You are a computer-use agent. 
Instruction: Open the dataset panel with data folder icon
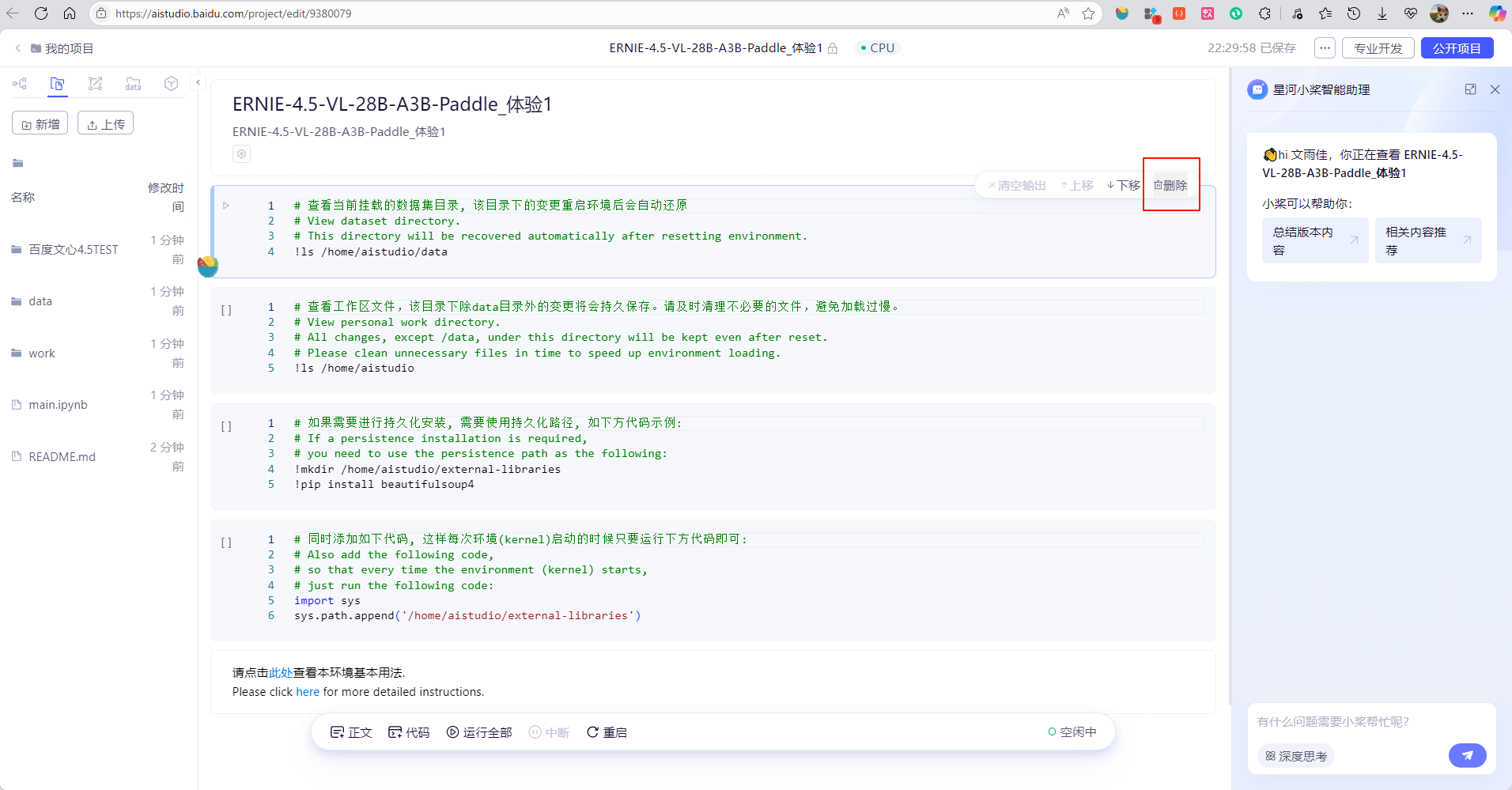pyautogui.click(x=133, y=84)
